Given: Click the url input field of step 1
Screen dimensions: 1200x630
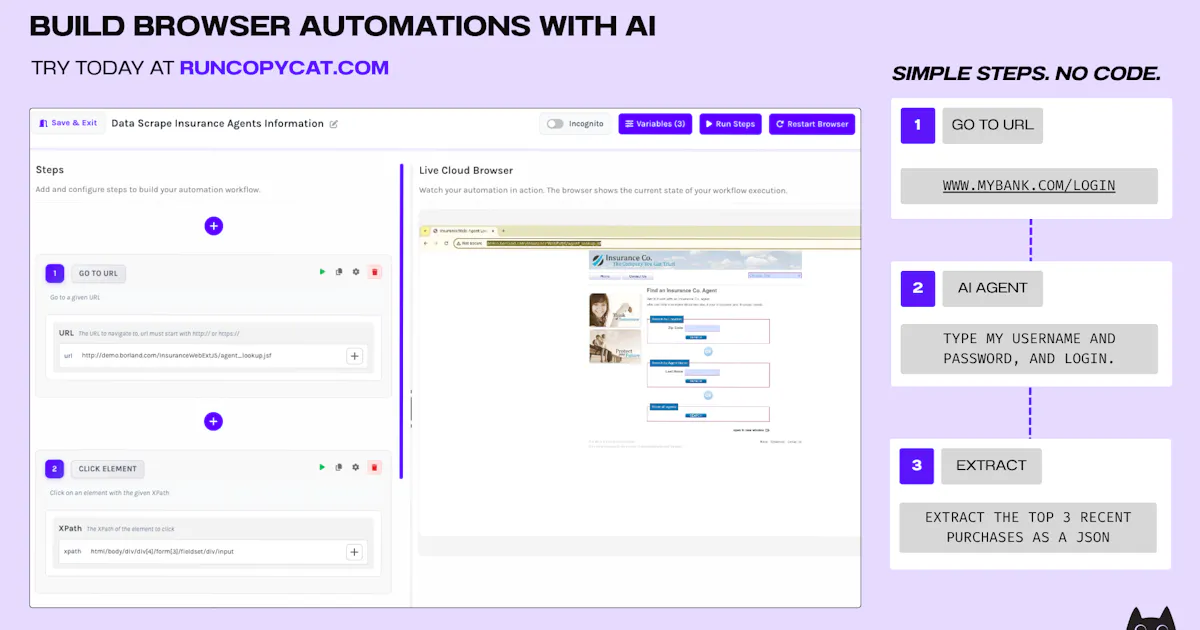Looking at the screenshot, I should tap(213, 355).
